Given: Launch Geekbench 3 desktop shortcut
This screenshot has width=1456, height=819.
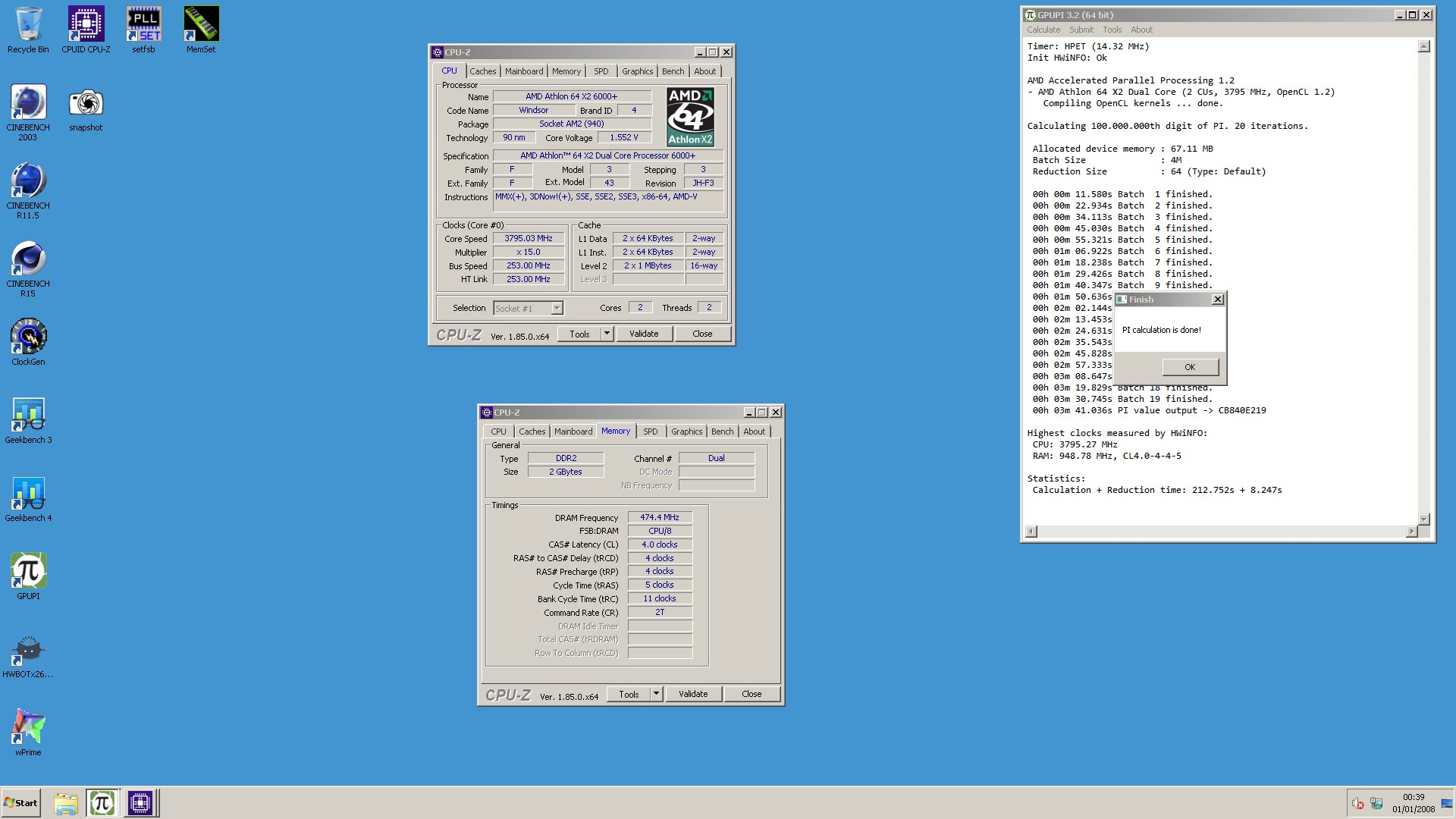Looking at the screenshot, I should click(x=28, y=420).
